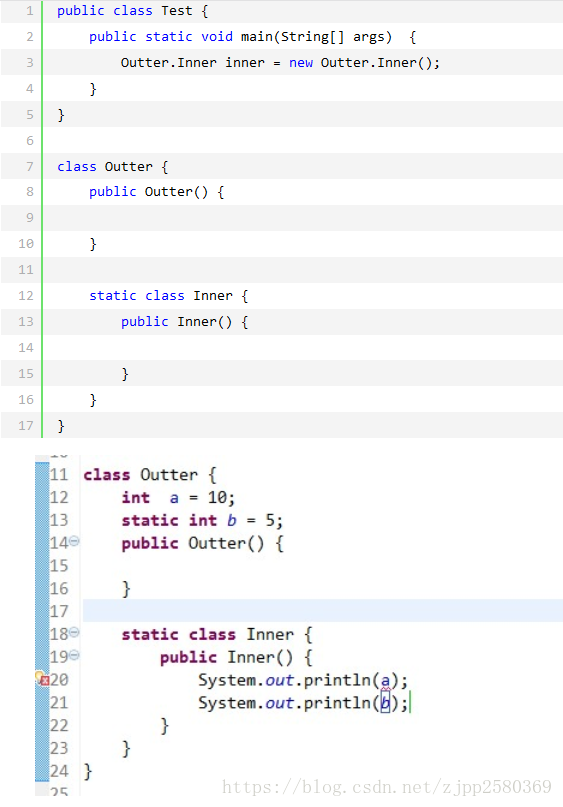Click 'public Inner() {' on line 13

(185, 322)
